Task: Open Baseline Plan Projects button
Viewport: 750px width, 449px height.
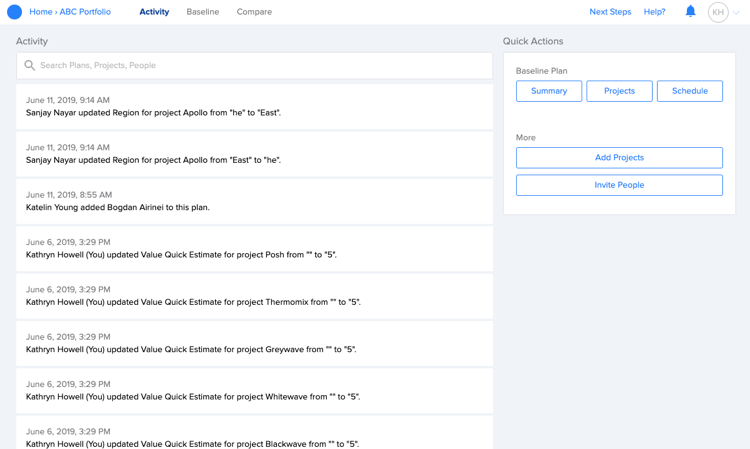Action: coord(619,91)
